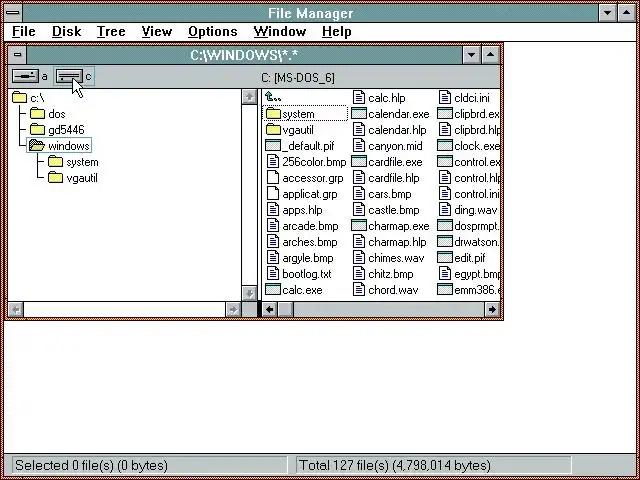
Task: Click the applicat.grp blank file icon
Action: pos(273,193)
